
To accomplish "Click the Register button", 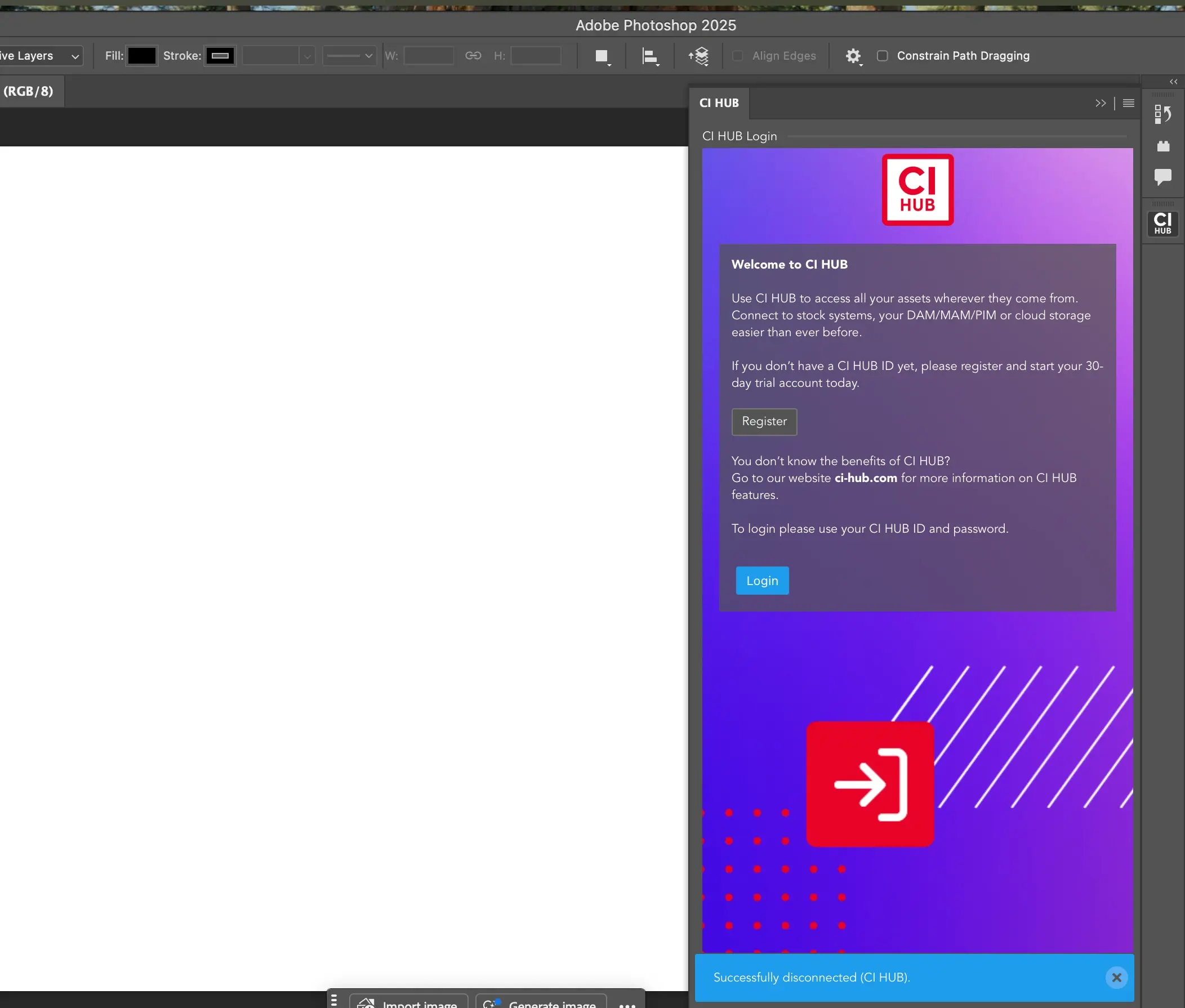I will click(764, 422).
